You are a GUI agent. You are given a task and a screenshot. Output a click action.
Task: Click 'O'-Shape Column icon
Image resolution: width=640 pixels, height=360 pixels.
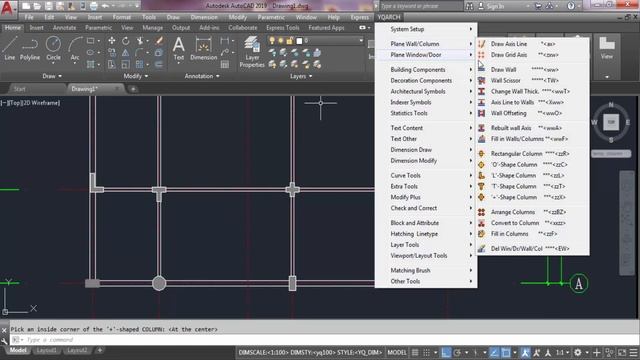pyautogui.click(x=482, y=164)
